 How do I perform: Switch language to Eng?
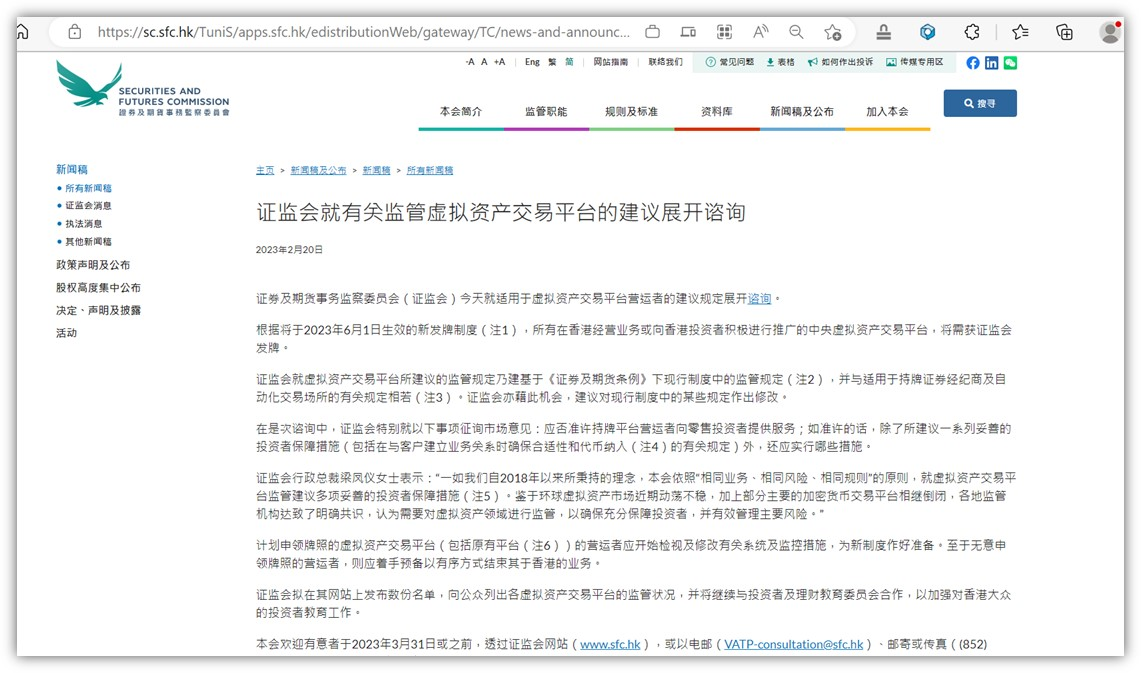pyautogui.click(x=533, y=62)
